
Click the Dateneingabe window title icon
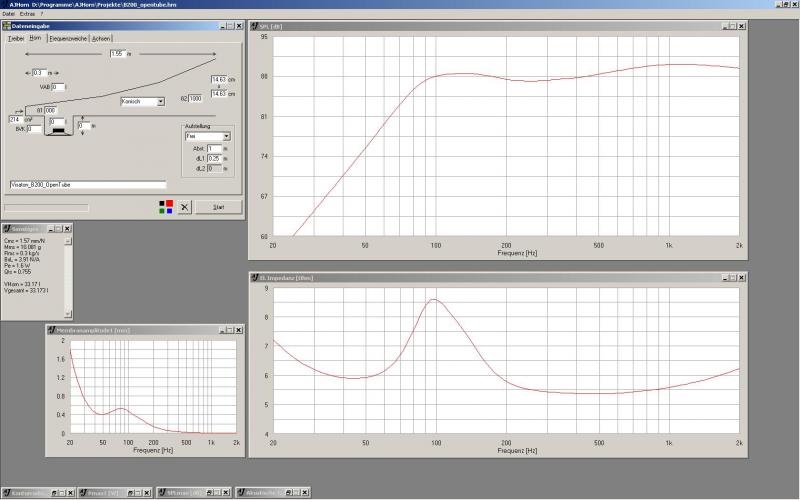point(7,25)
